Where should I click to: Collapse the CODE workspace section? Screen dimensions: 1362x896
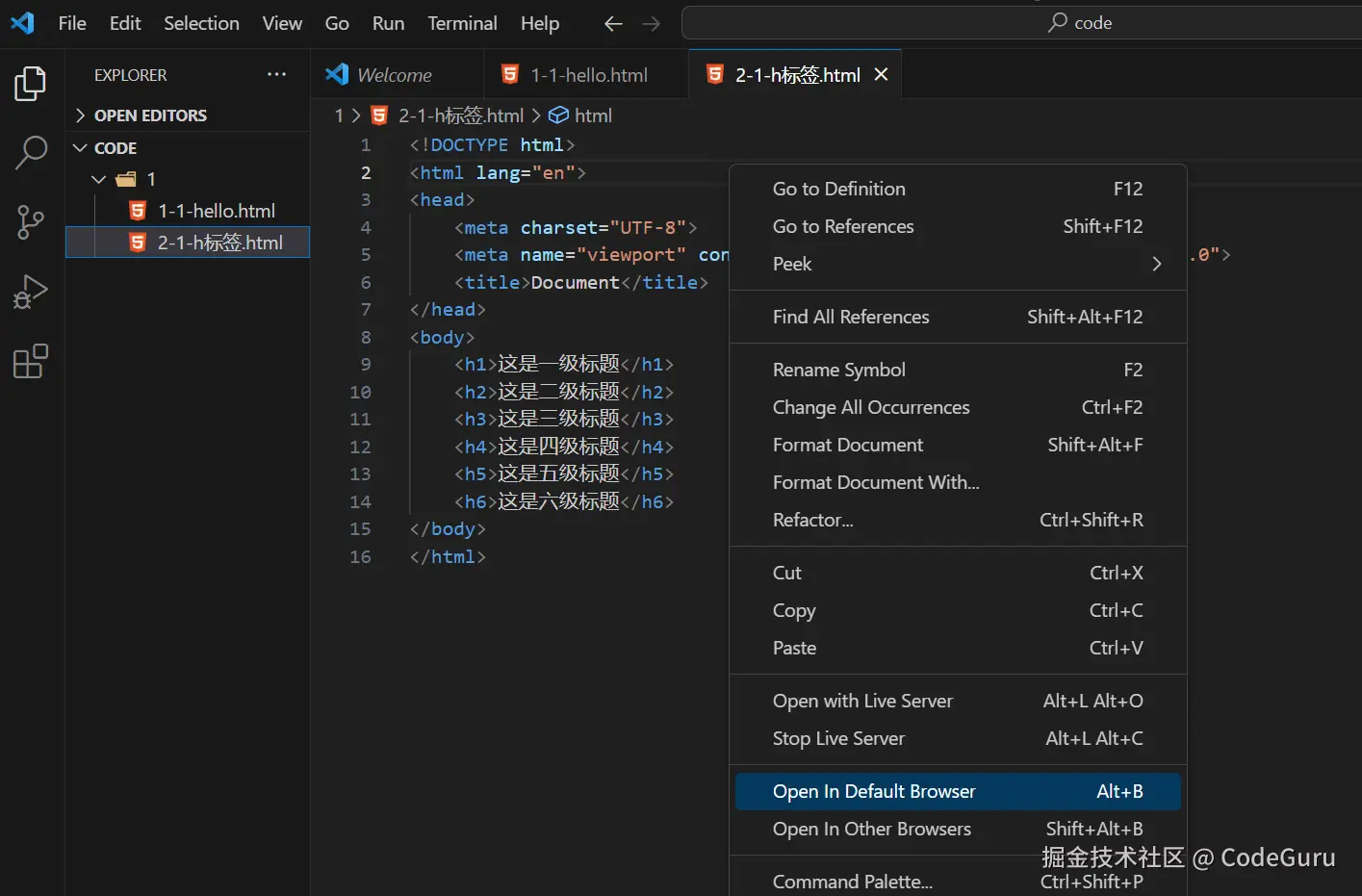115,148
